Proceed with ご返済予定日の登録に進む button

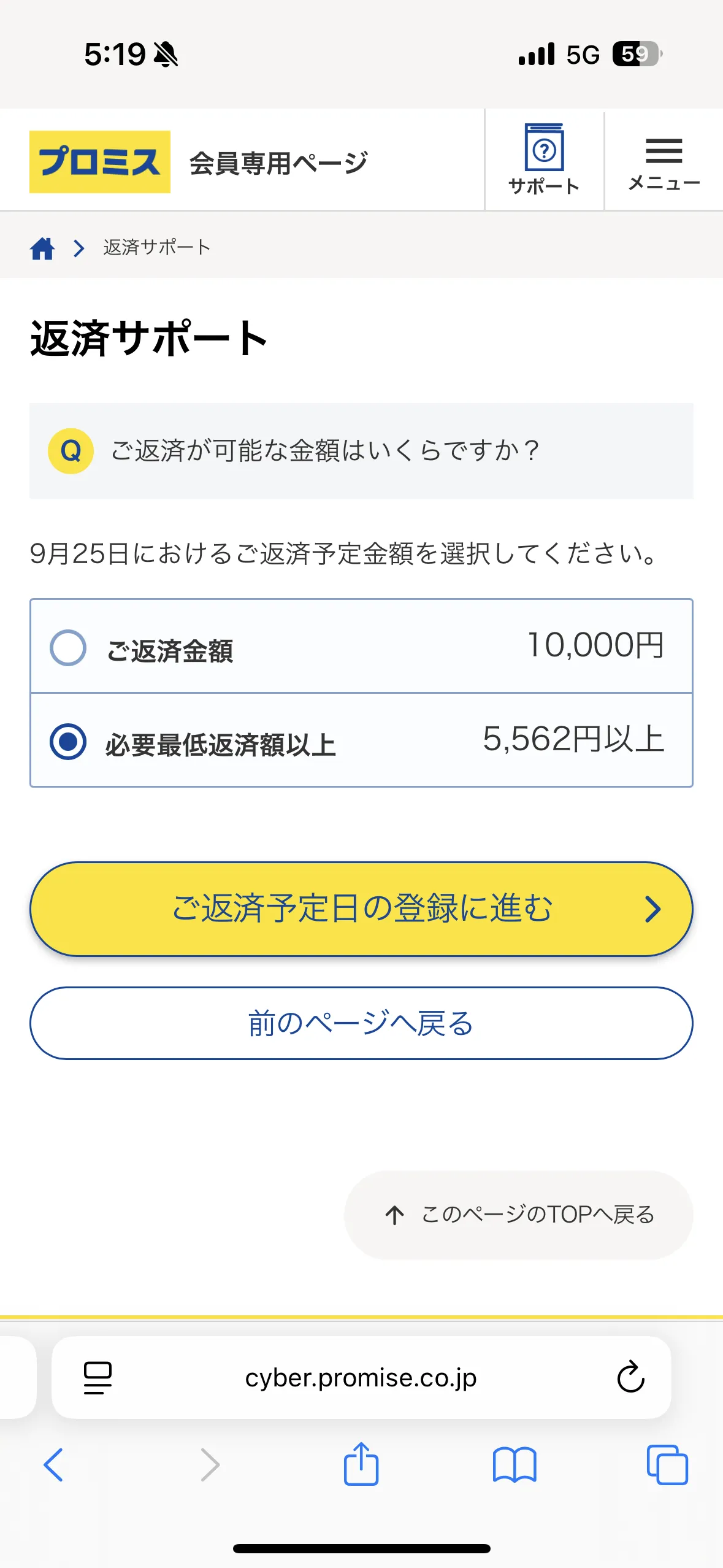point(361,909)
